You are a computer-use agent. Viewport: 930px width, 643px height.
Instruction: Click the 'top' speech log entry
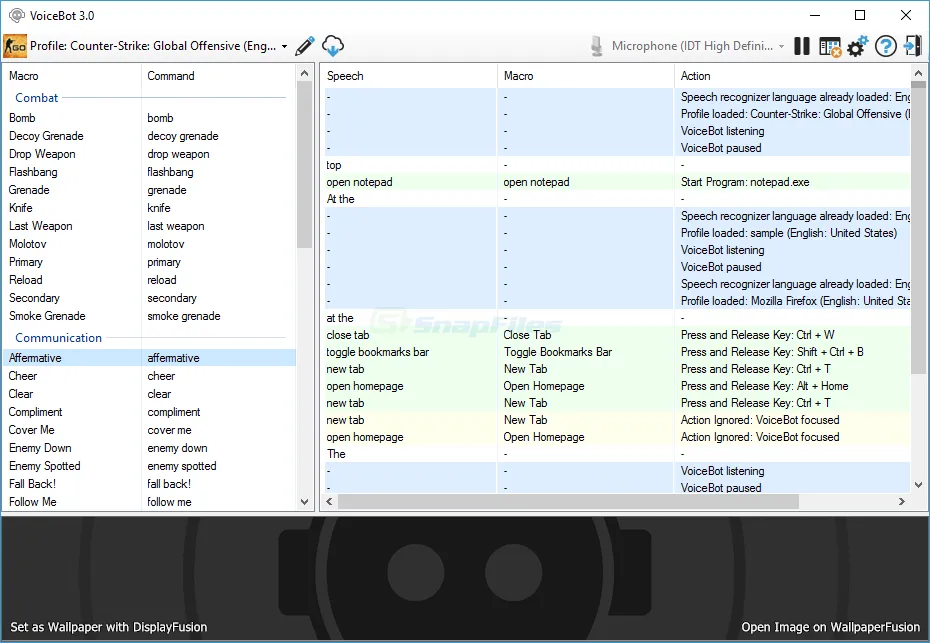coord(334,165)
